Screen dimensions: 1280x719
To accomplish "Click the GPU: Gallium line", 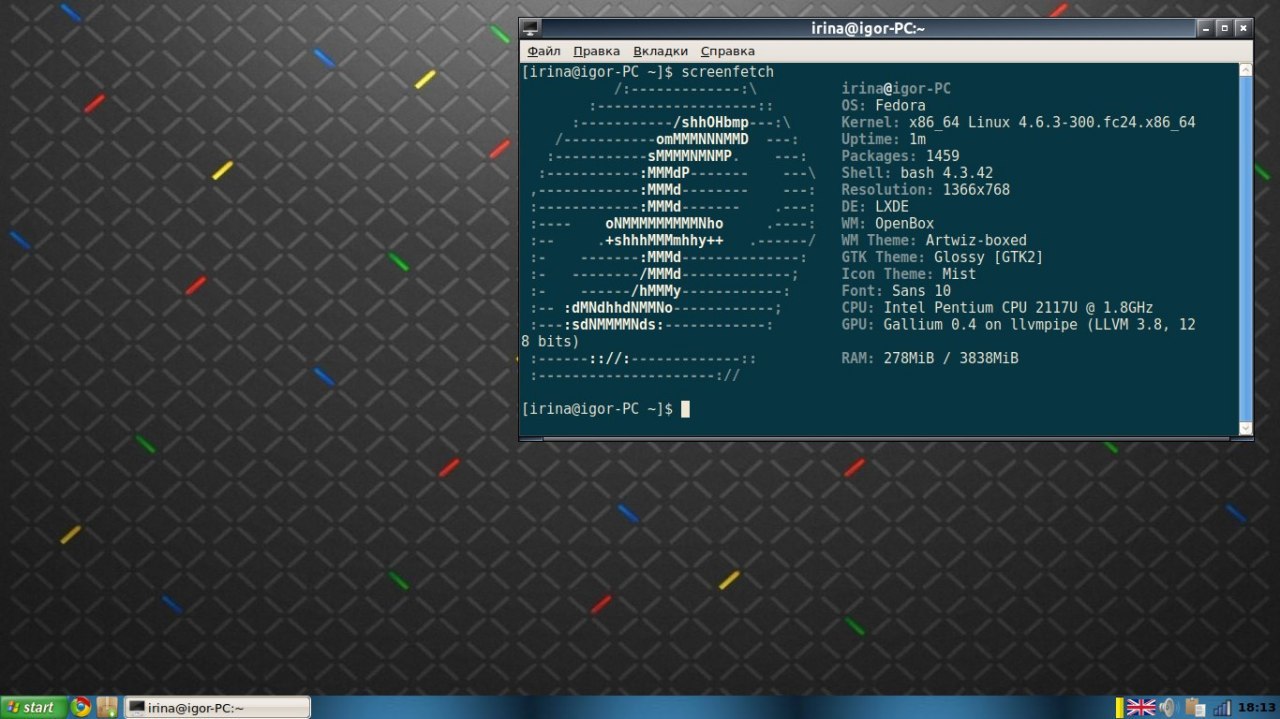I will [1018, 324].
